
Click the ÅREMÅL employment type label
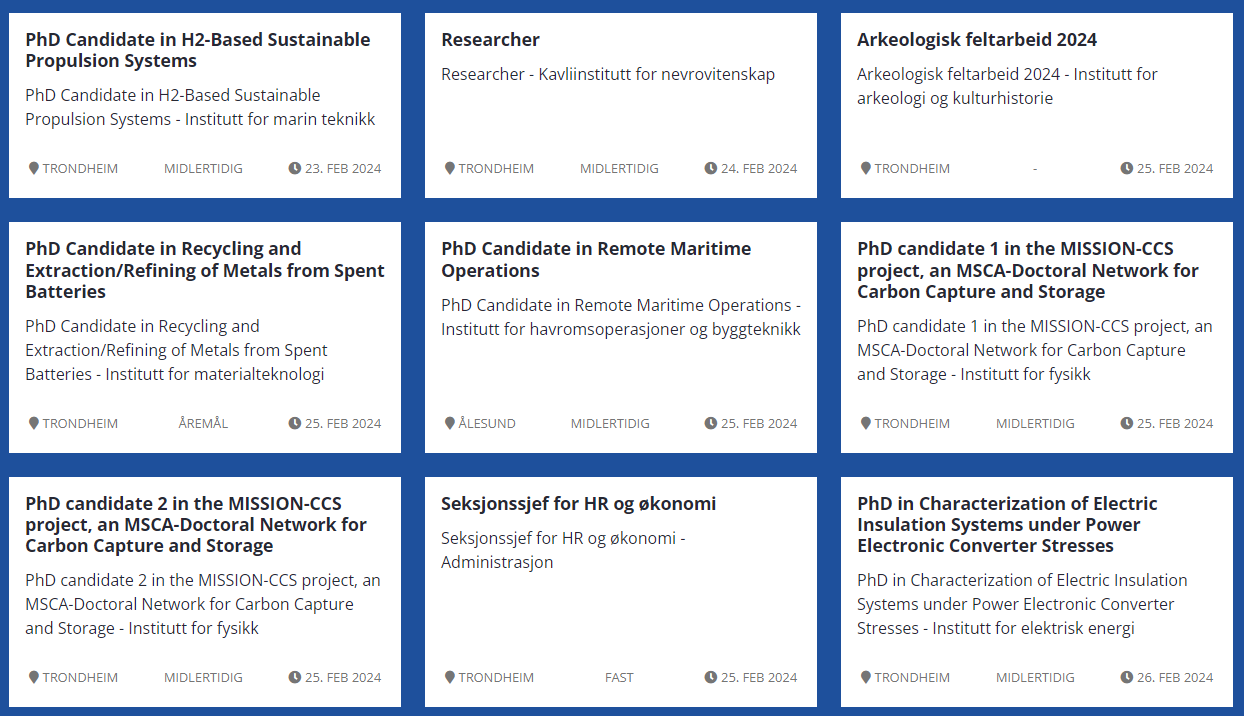click(x=203, y=423)
